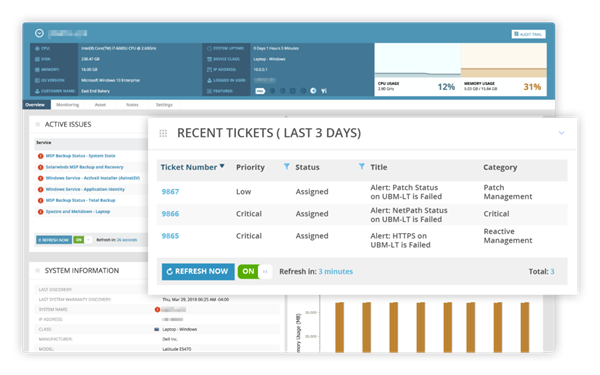Click the Patch Management category cell
The height and width of the screenshot is (375, 600).
(508, 192)
